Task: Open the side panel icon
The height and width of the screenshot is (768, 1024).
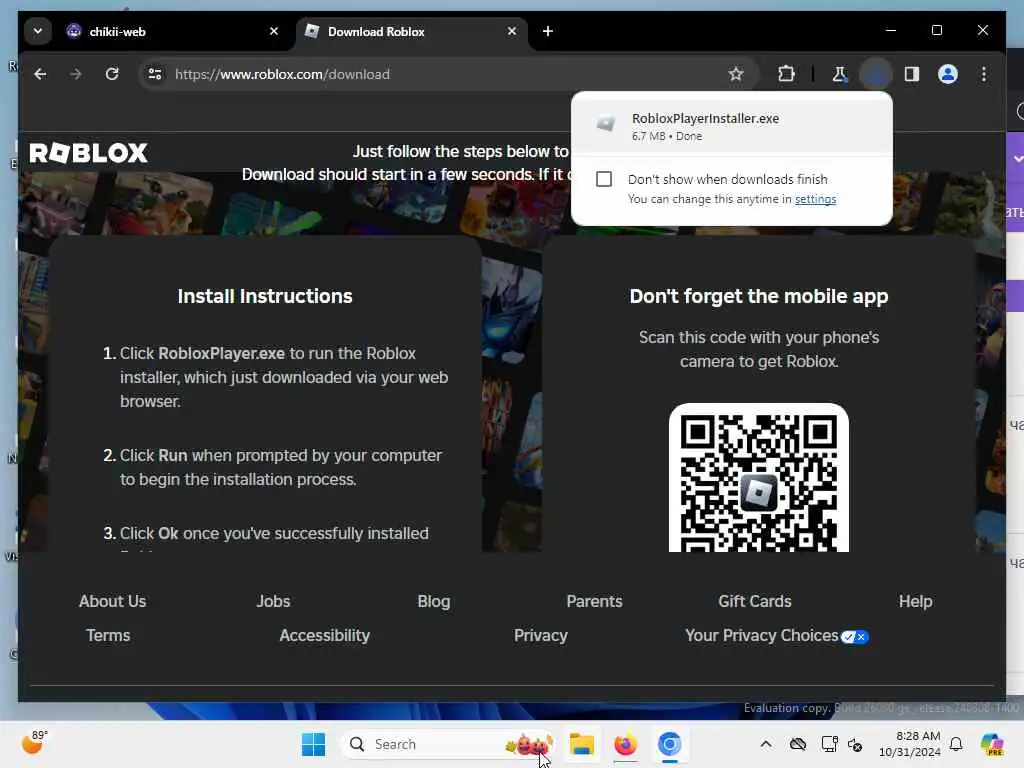Action: (x=912, y=74)
